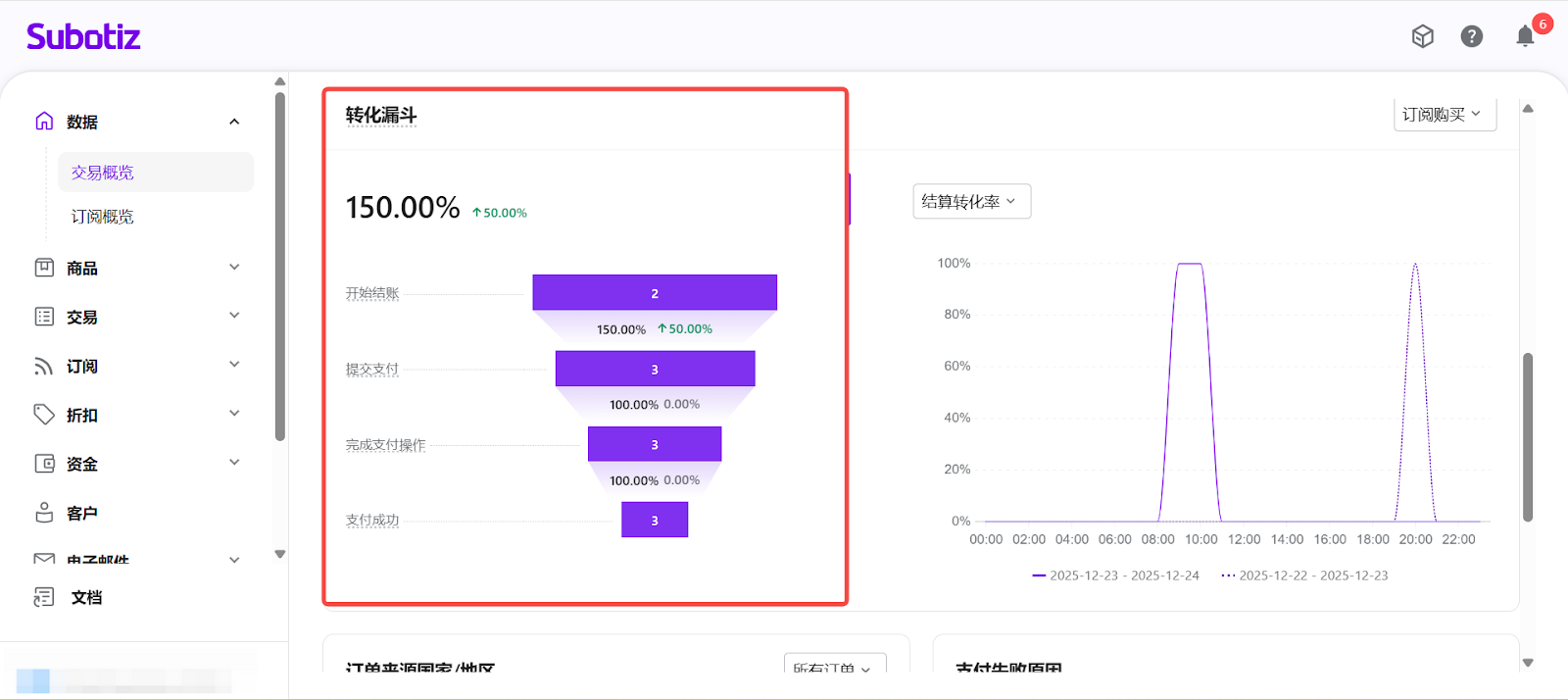Expand the 资金 sidebar menu
Screen dimensions: 1568x700
click(234, 463)
